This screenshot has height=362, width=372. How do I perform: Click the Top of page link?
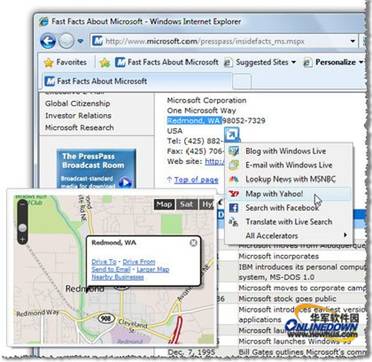click(196, 180)
